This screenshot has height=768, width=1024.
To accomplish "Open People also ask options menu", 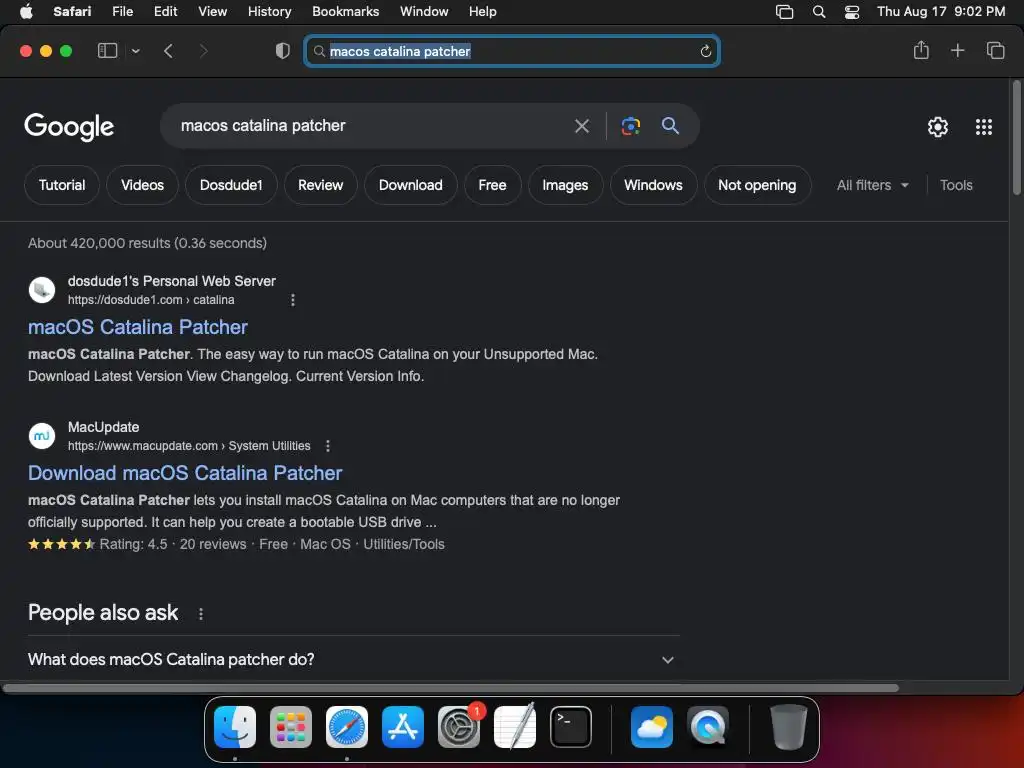I will coord(200,614).
